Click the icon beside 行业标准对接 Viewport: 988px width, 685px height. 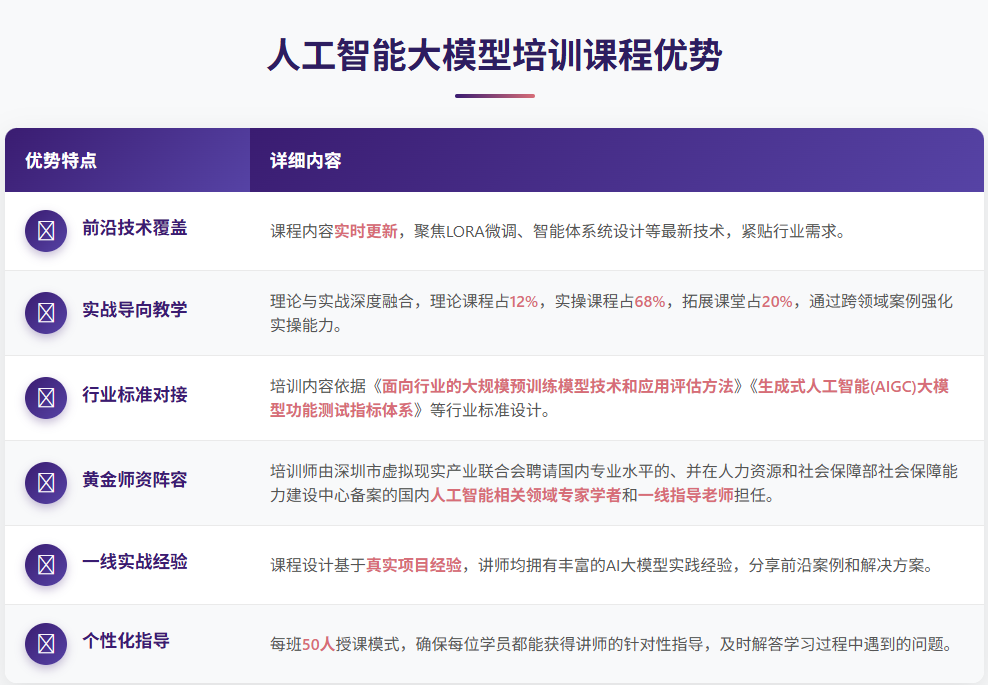(x=46, y=397)
